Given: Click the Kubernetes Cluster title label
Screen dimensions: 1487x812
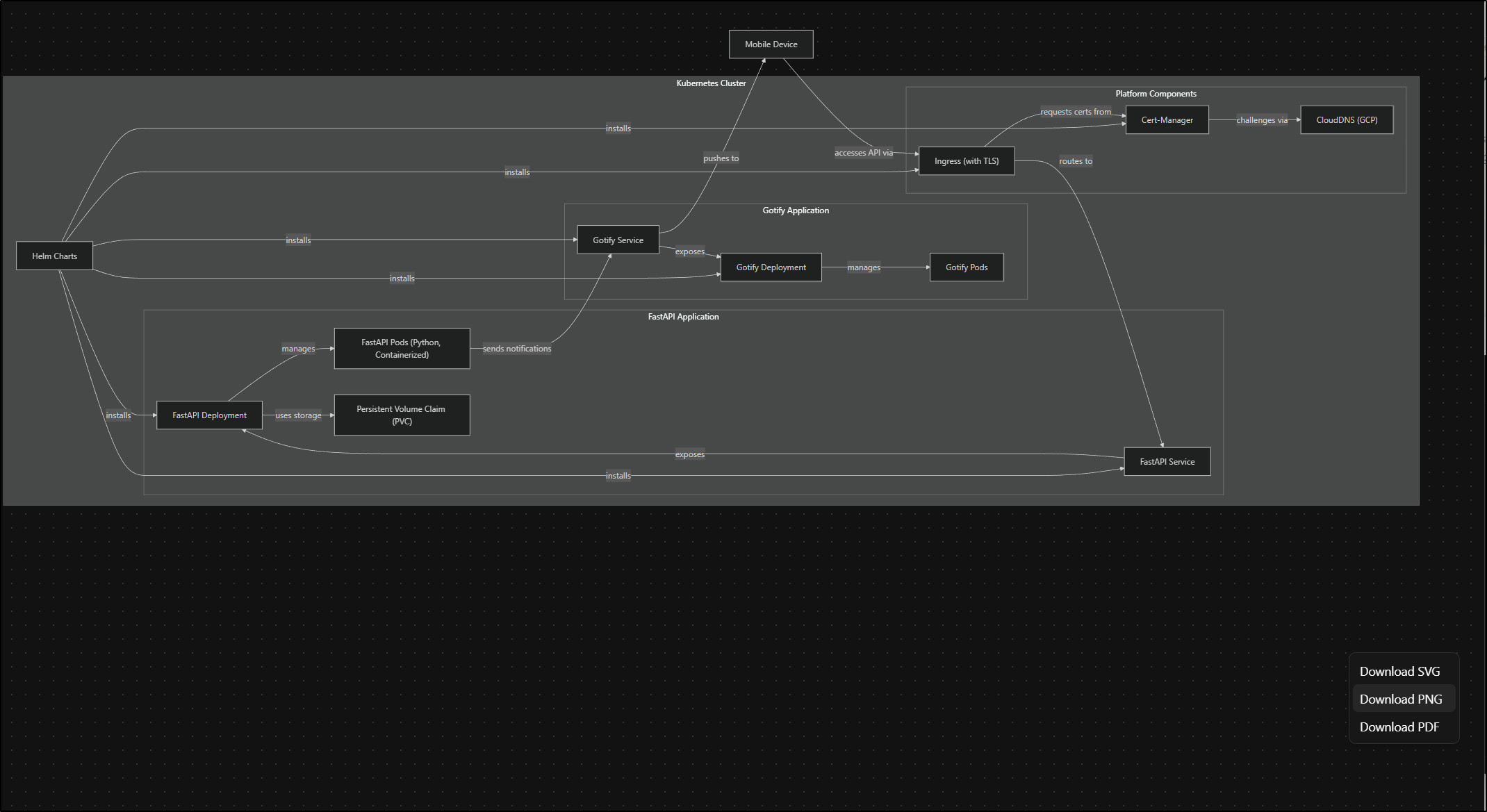Looking at the screenshot, I should click(711, 83).
